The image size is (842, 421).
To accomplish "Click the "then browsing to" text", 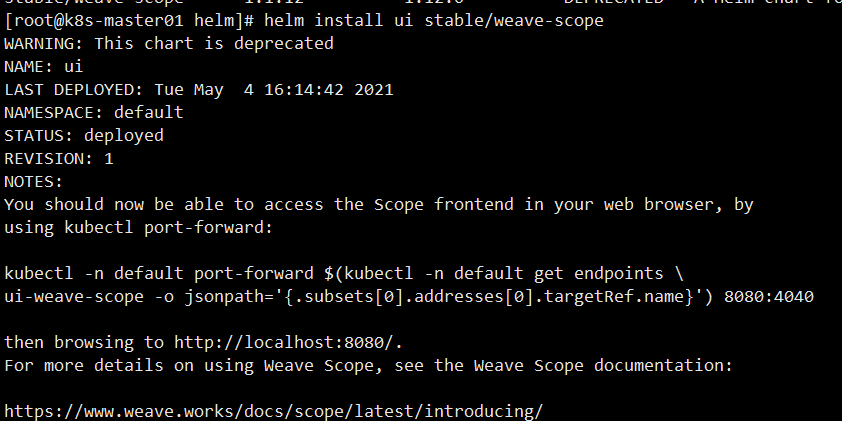I will (84, 343).
